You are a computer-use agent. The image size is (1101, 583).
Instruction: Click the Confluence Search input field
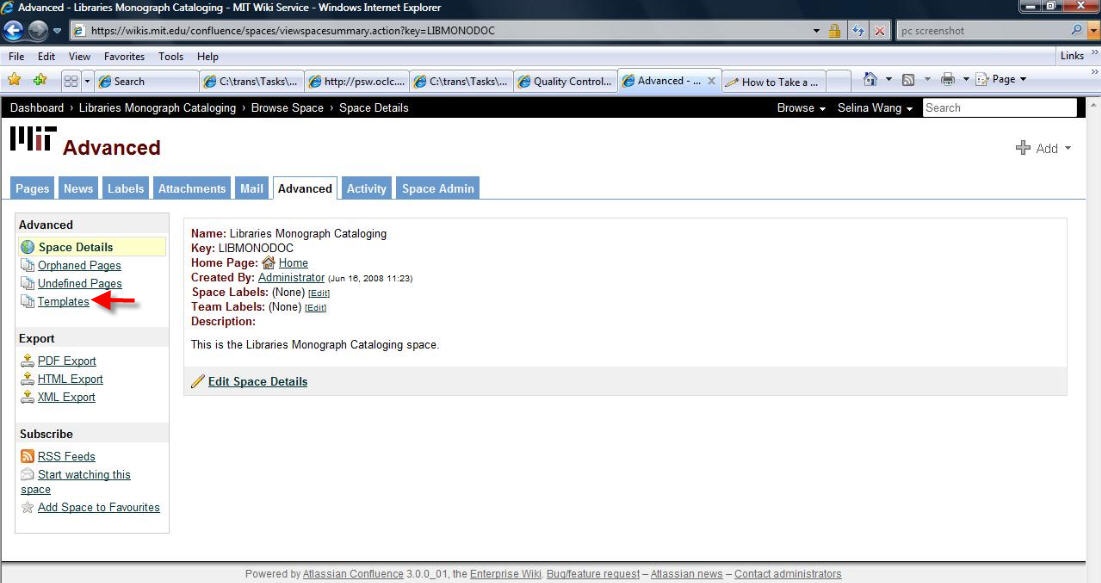click(x=999, y=108)
